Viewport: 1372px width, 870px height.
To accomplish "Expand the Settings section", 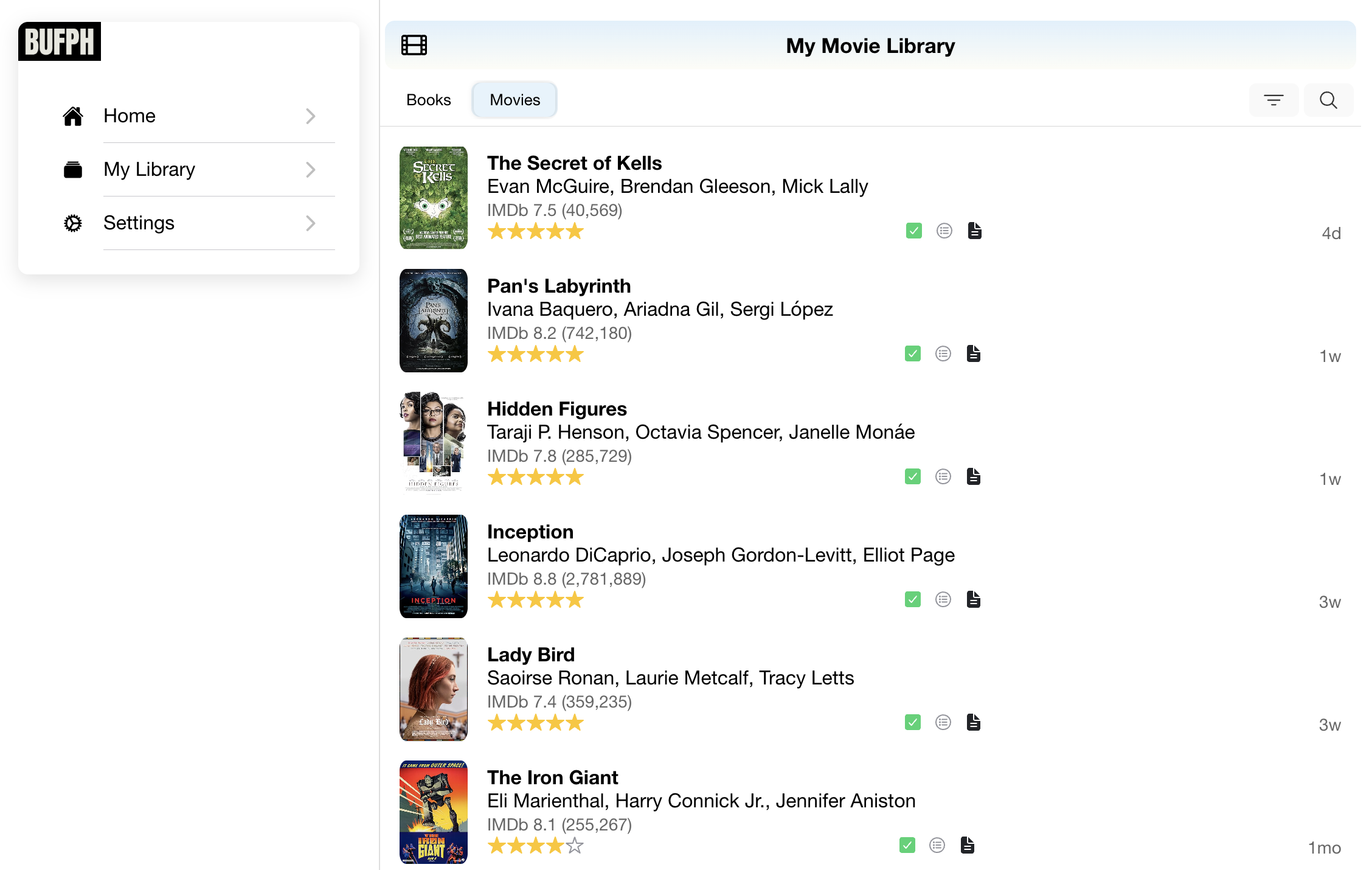I will coord(310,223).
